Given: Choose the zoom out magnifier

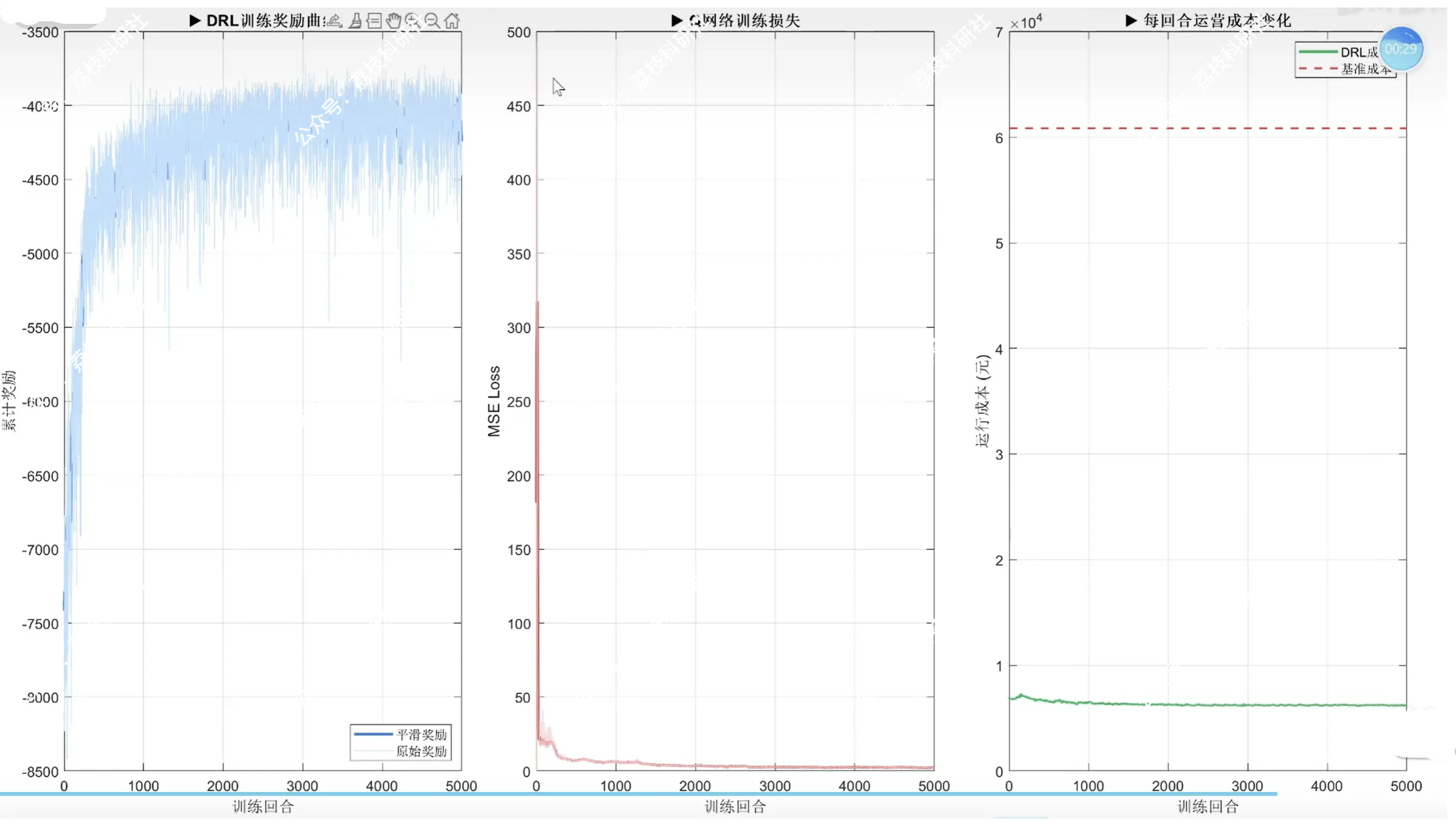Looking at the screenshot, I should tap(432, 21).
